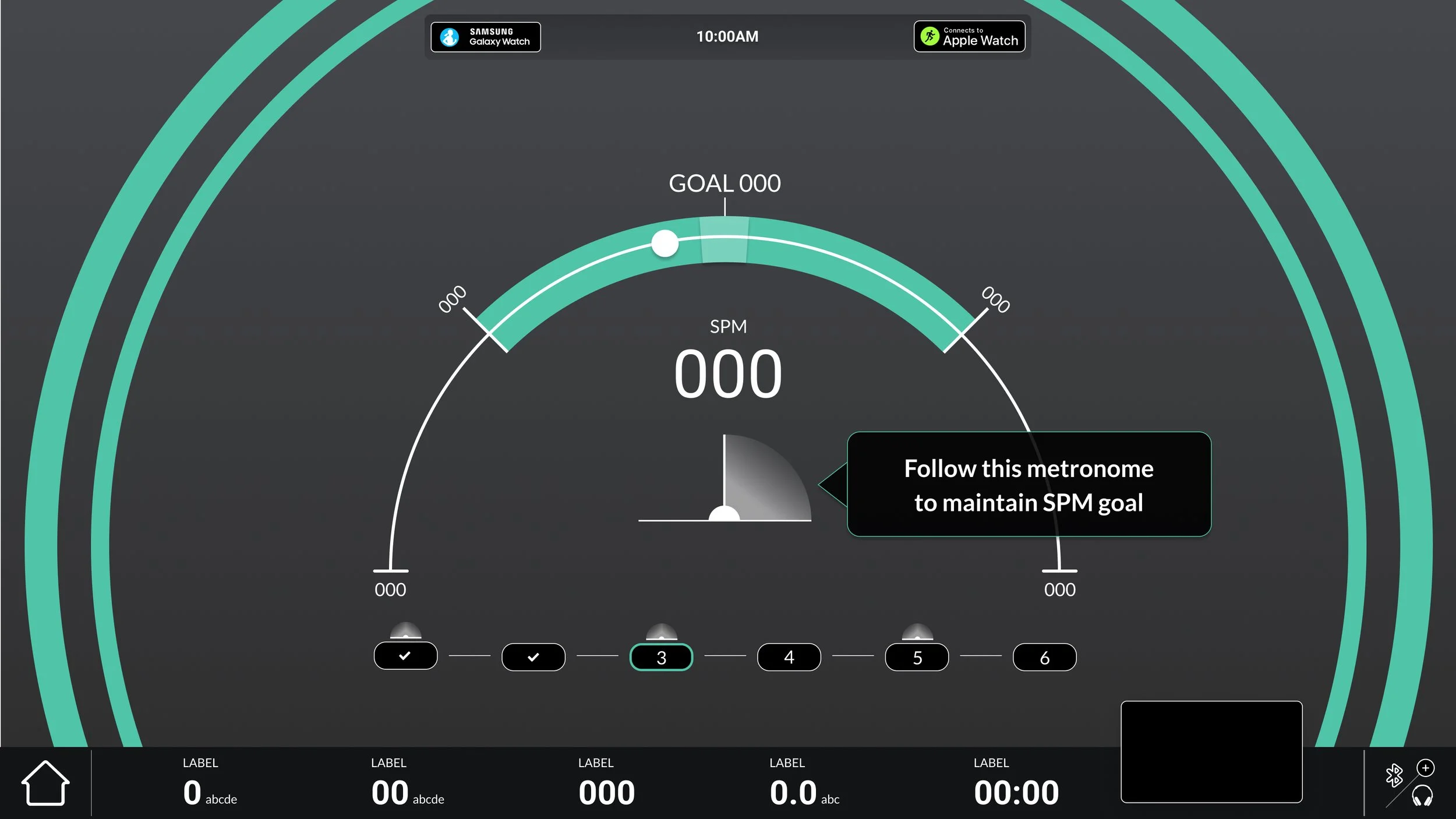Viewport: 1456px width, 819px height.
Task: Tap the large metronome graphic under SPM
Action: [725, 478]
